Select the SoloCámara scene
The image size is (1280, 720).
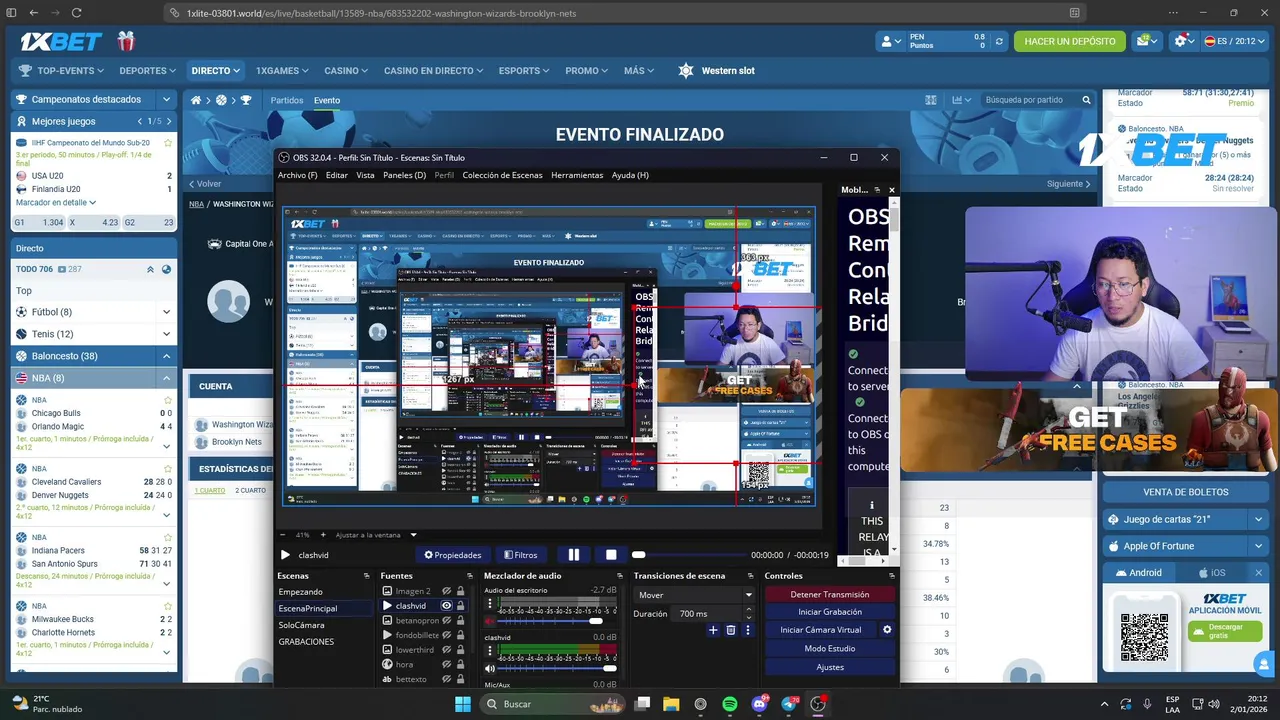tap(301, 625)
